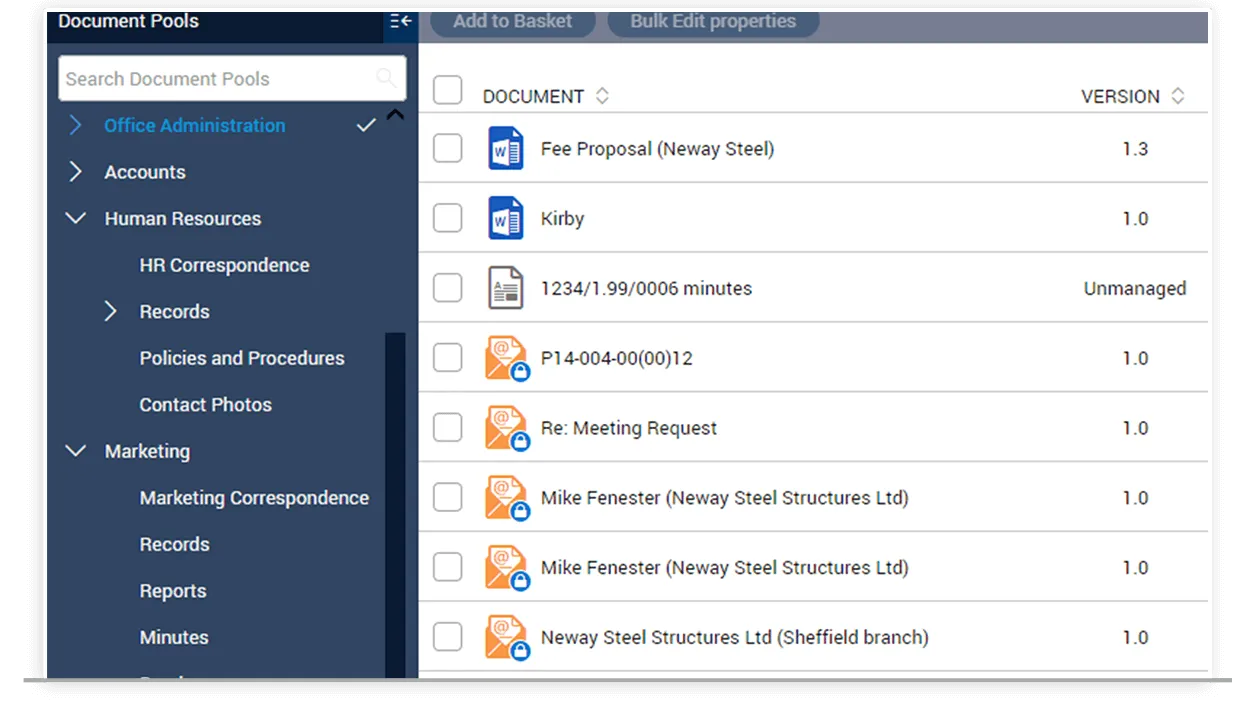Screen dimensions: 1251x713
Task: Expand the Records node under Human Resources
Action: tap(111, 311)
